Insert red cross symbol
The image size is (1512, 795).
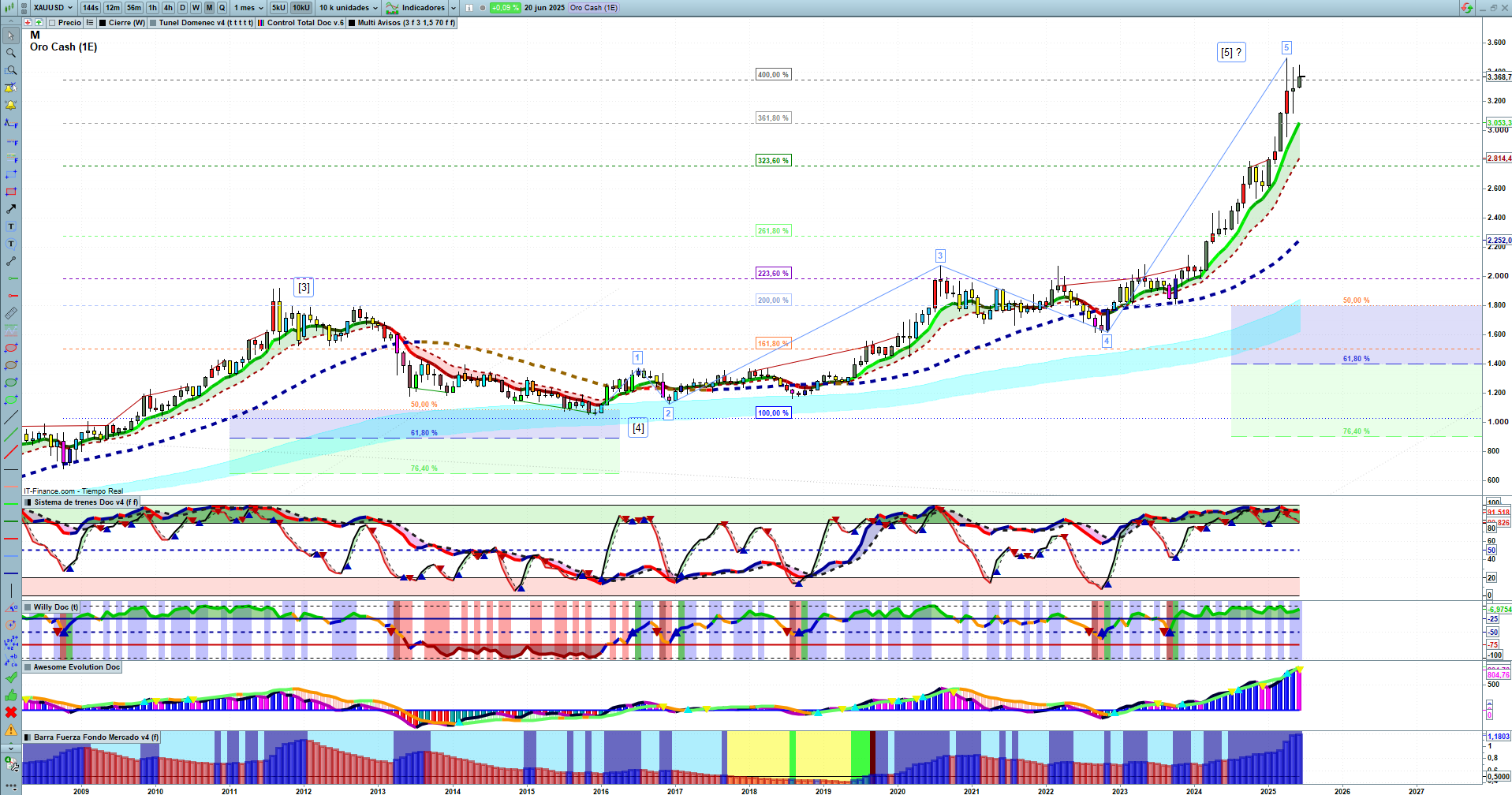coord(10,712)
